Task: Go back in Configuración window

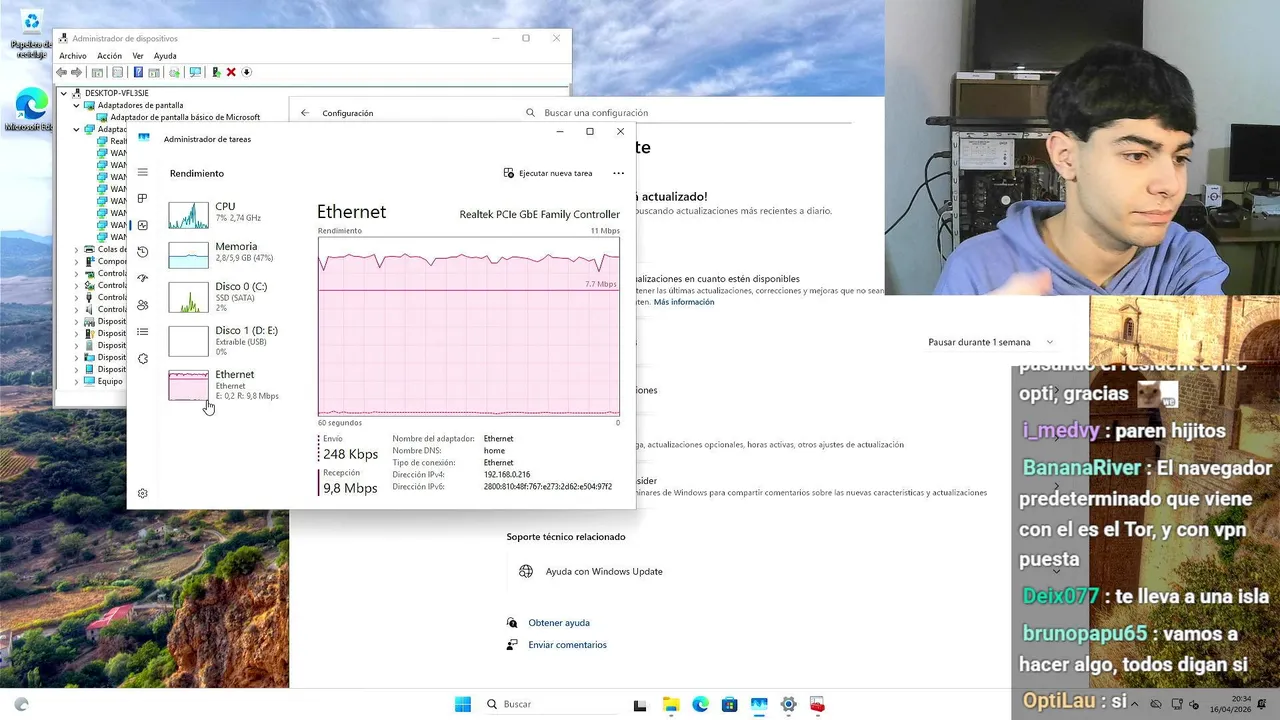Action: (x=305, y=113)
